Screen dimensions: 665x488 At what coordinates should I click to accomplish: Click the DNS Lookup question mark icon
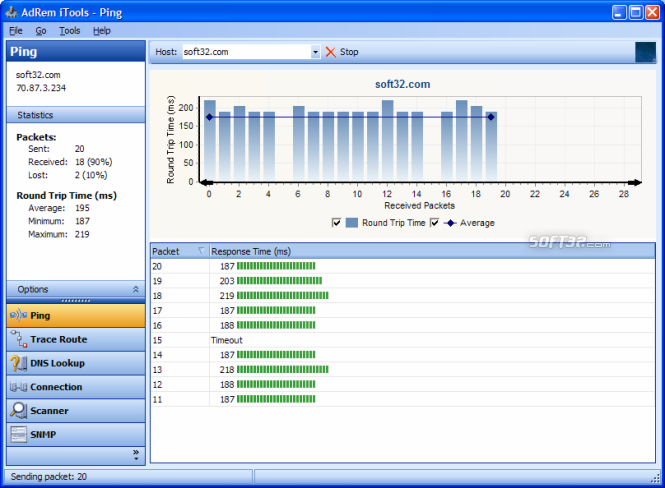tap(18, 363)
